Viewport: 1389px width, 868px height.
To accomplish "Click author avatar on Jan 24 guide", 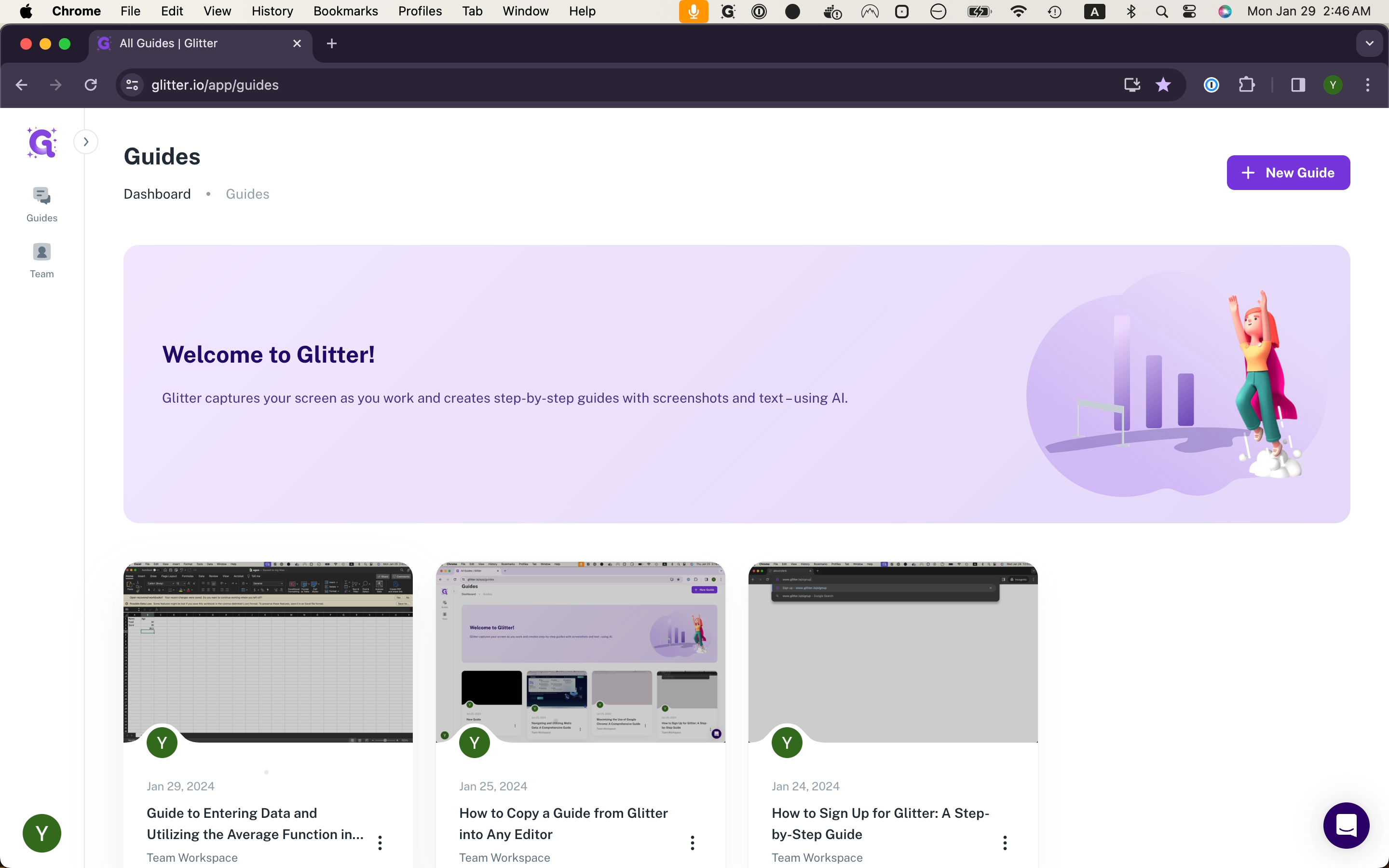I will [x=786, y=742].
